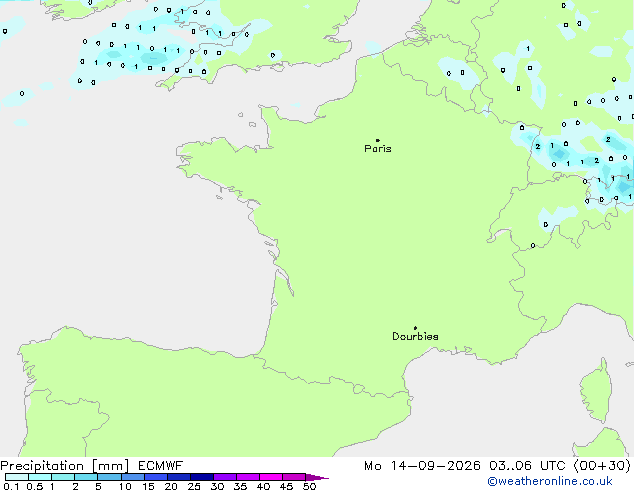
Task: Click the cyan 2 legend swatch
Action: click(x=86, y=477)
